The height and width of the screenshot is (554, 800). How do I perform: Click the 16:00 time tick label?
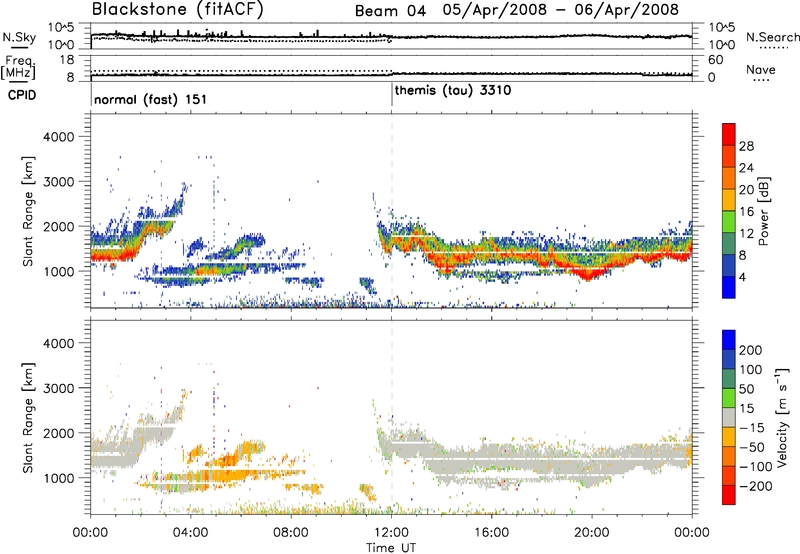coord(491,533)
